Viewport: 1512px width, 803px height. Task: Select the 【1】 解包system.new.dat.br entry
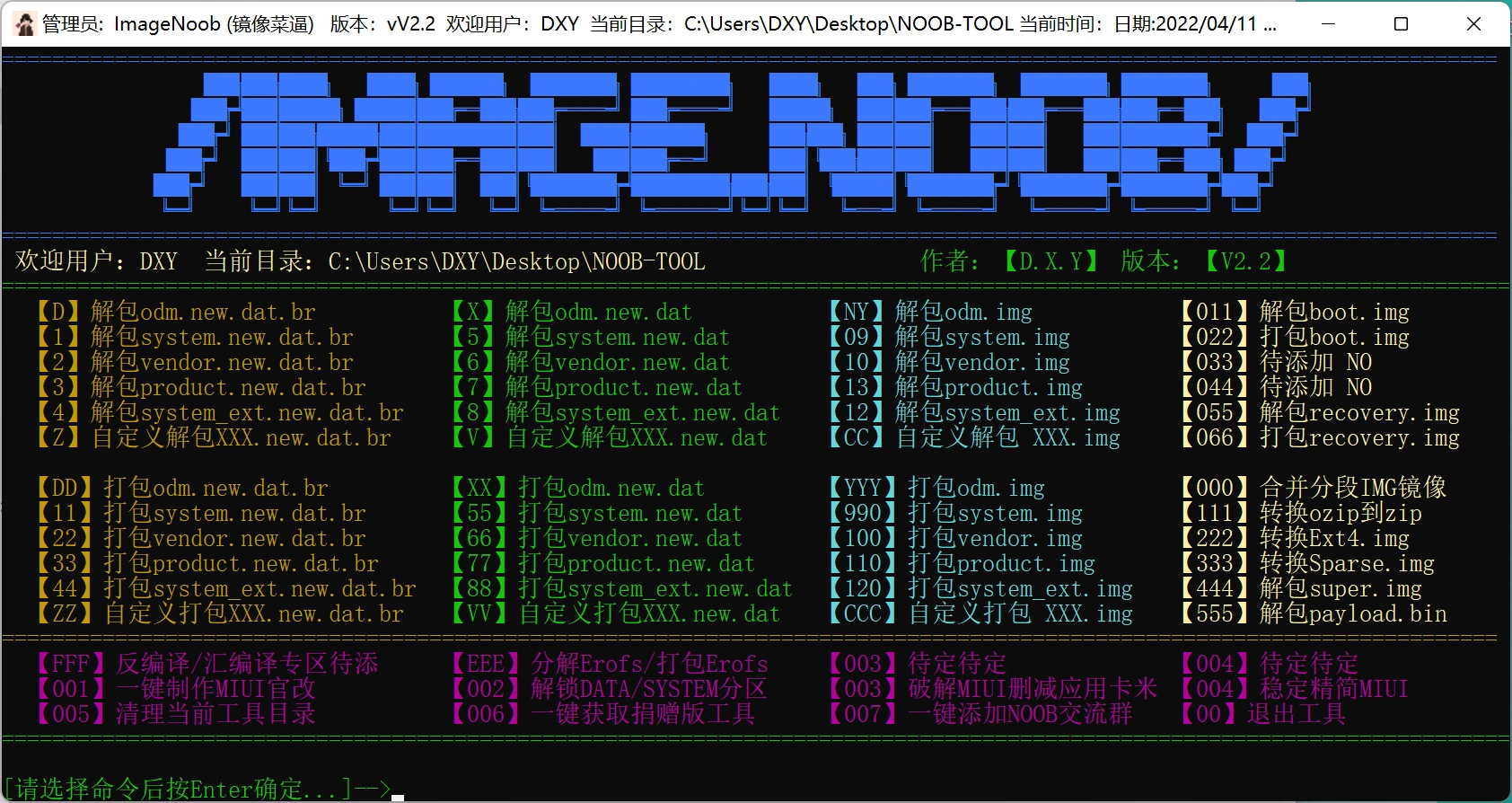coord(194,338)
